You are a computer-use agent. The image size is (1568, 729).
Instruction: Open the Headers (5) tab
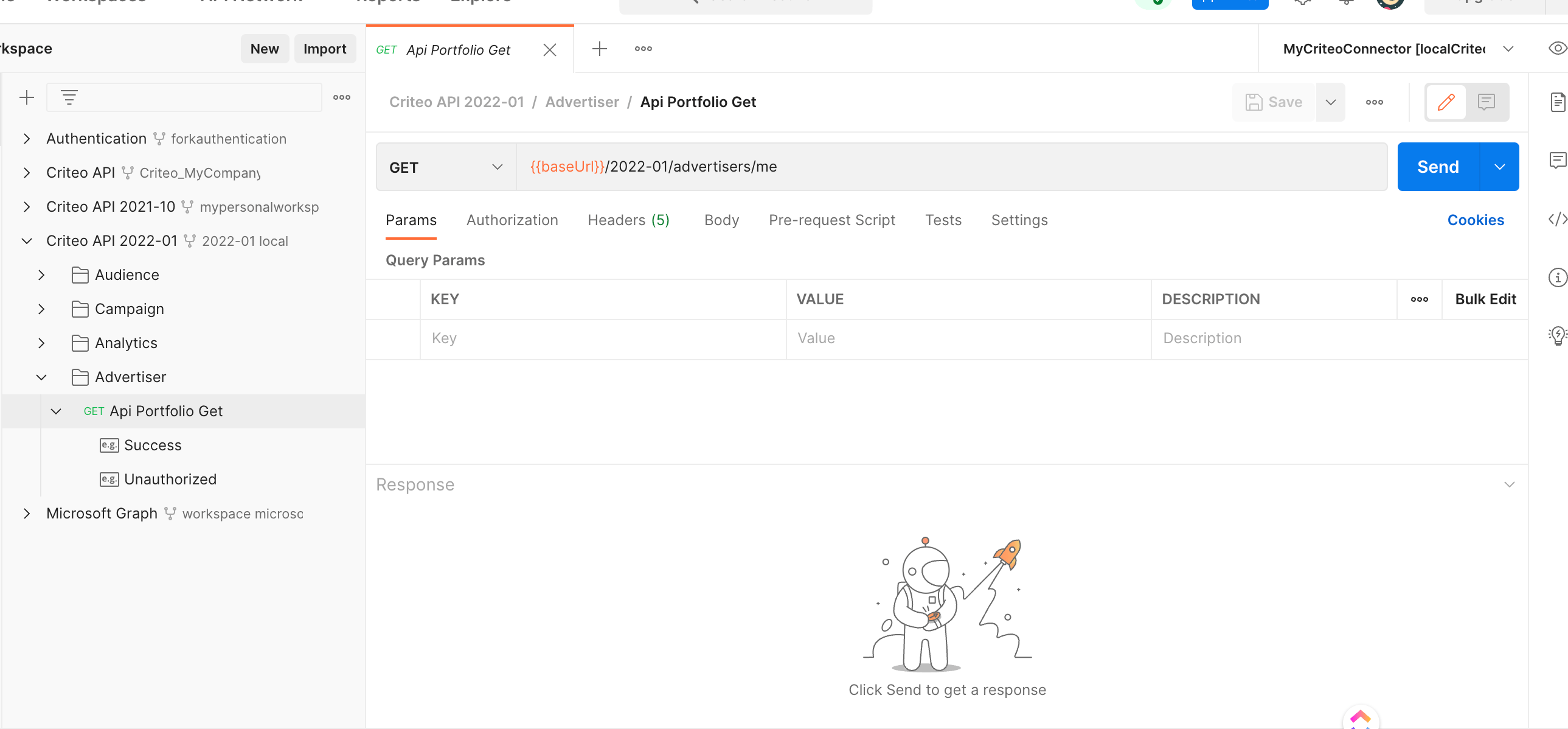[628, 220]
